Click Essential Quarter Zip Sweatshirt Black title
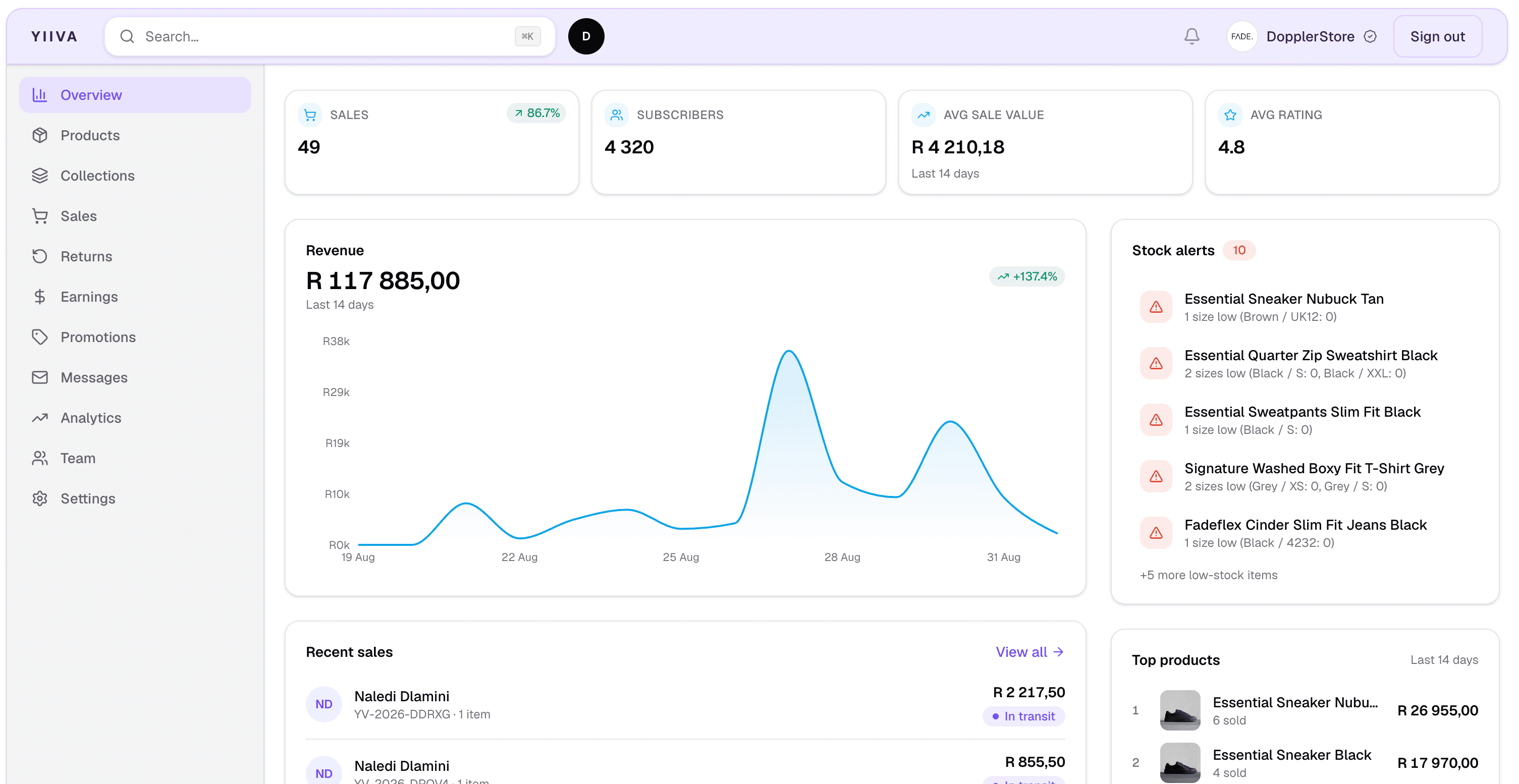Viewport: 1519px width, 784px height. pyautogui.click(x=1311, y=356)
